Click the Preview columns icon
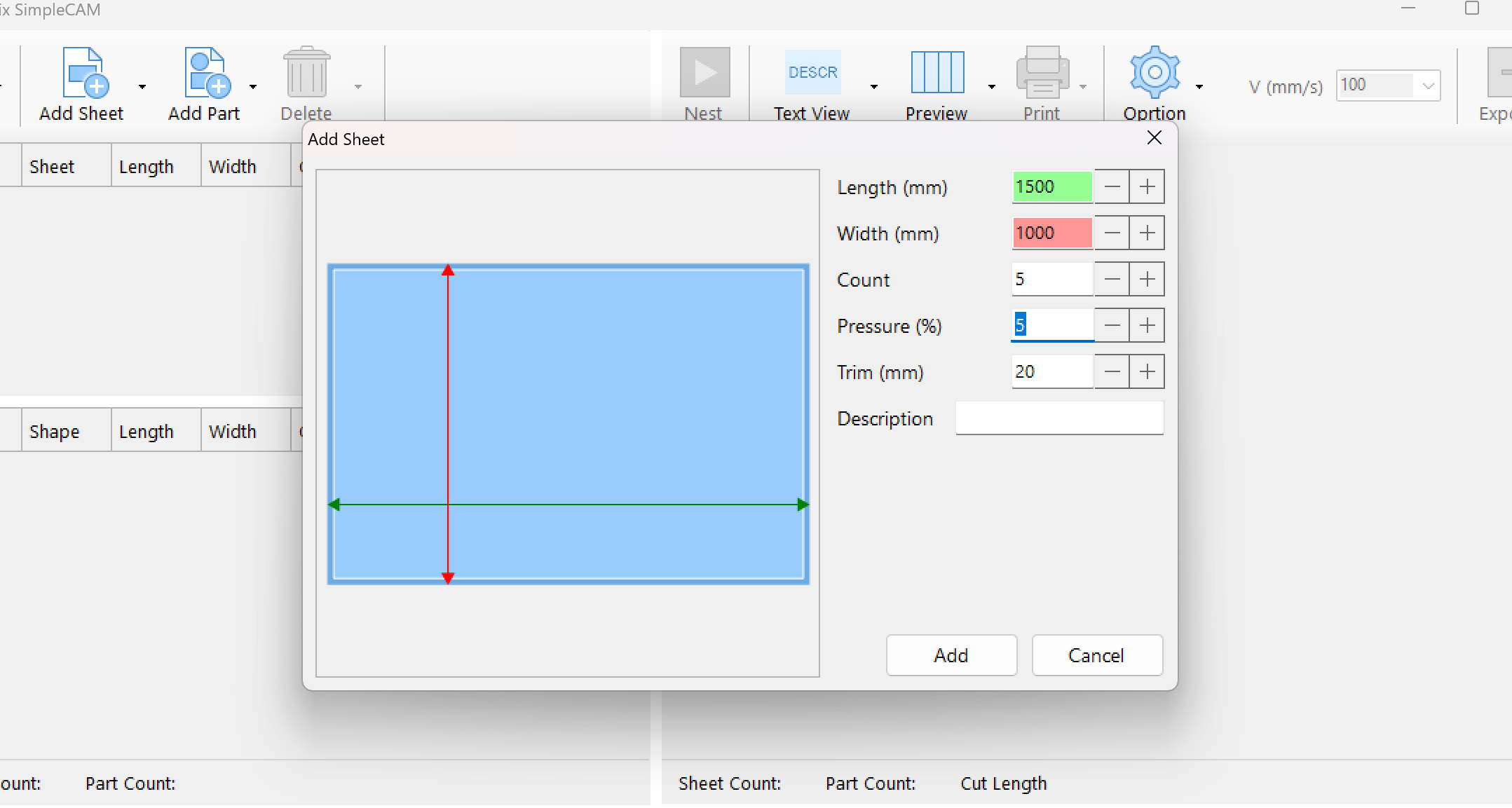Screen dimensions: 1512x808 click(x=937, y=73)
